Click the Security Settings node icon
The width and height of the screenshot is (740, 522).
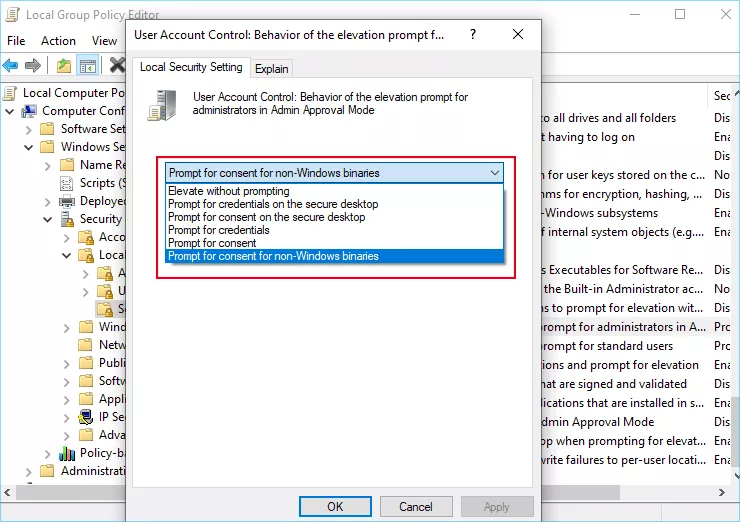(x=67, y=219)
